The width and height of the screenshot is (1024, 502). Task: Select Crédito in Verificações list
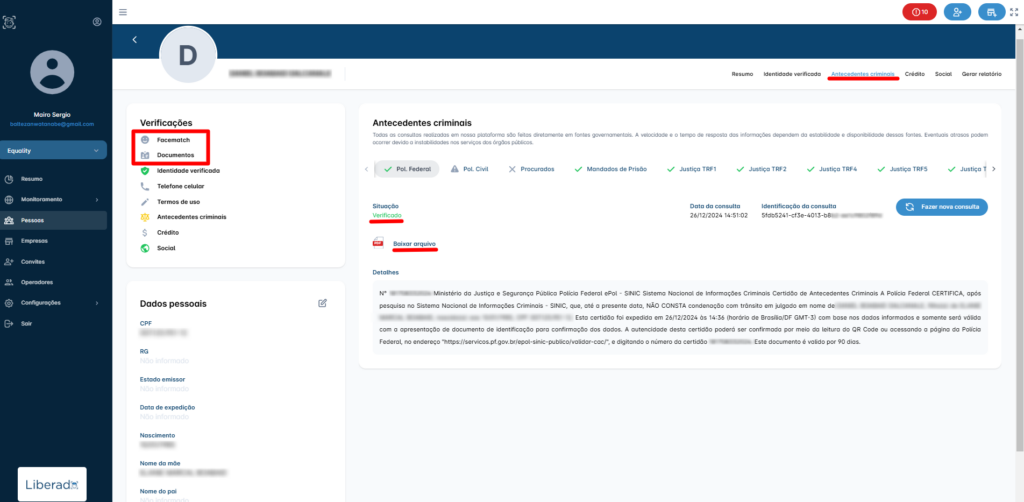coord(168,232)
